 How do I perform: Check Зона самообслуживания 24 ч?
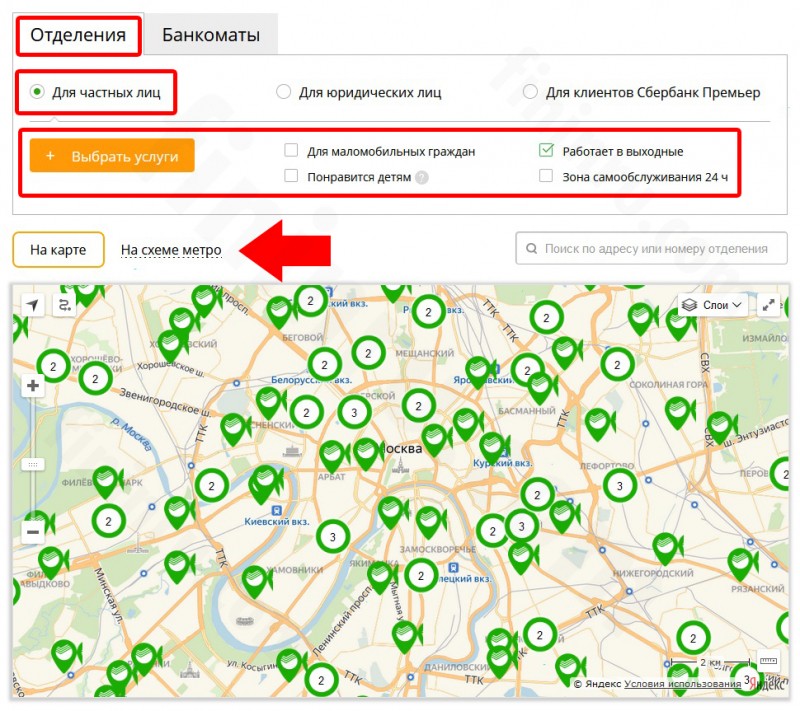546,176
